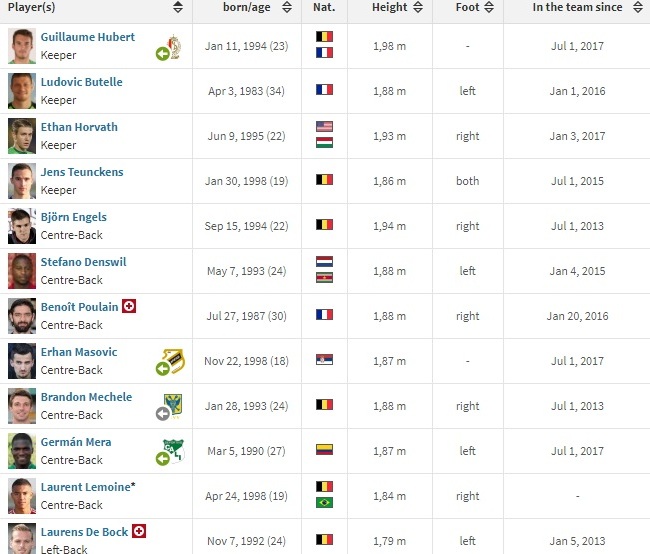The height and width of the screenshot is (554, 650).
Task: Click Ludovic Butelle's French flag icon
Action: 324,90
